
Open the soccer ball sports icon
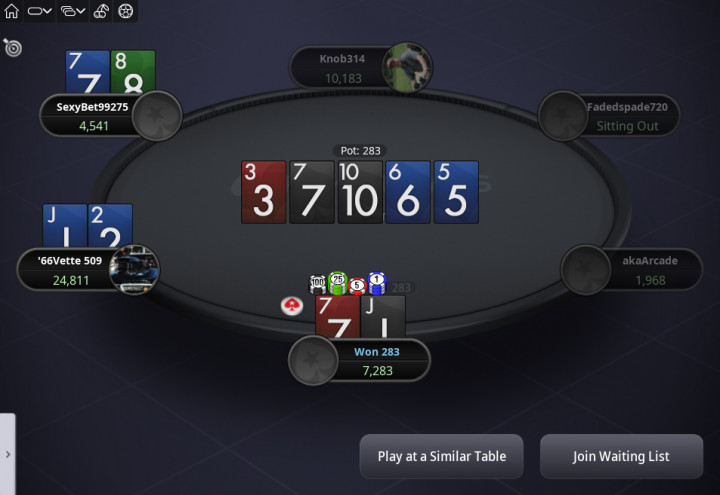click(x=125, y=11)
